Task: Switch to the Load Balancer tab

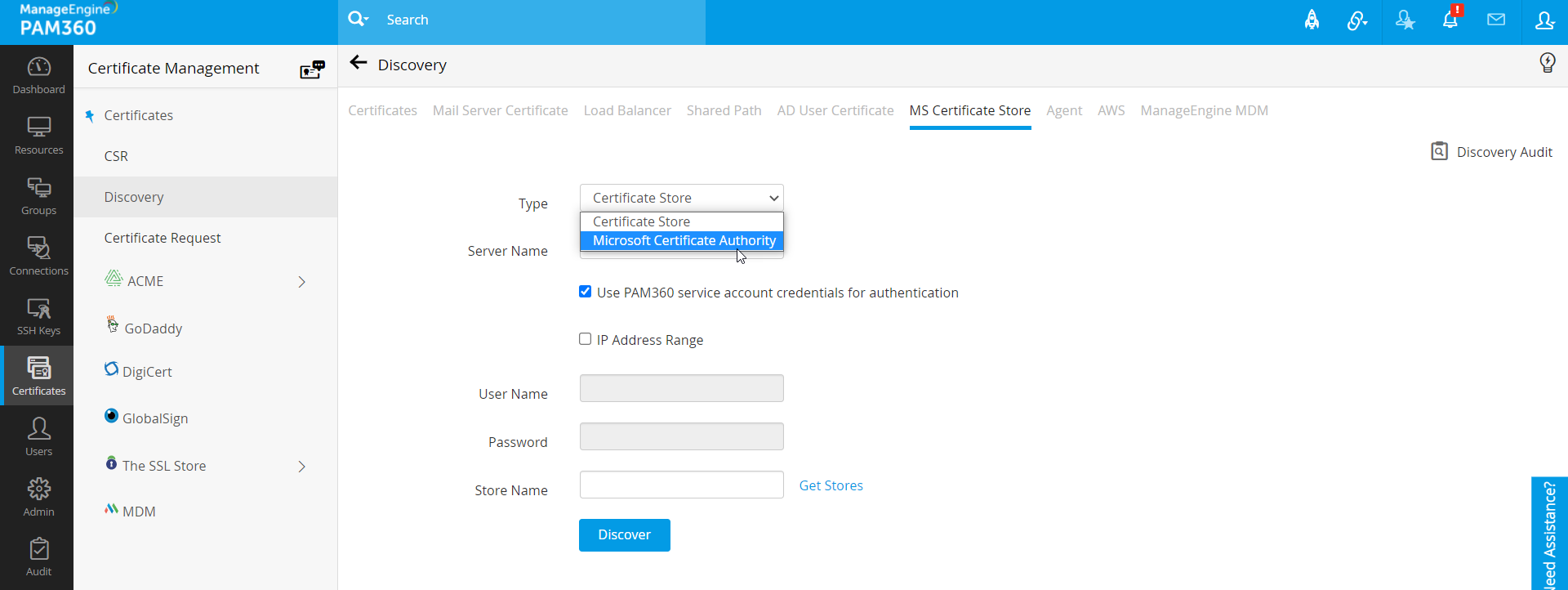Action: [x=627, y=110]
